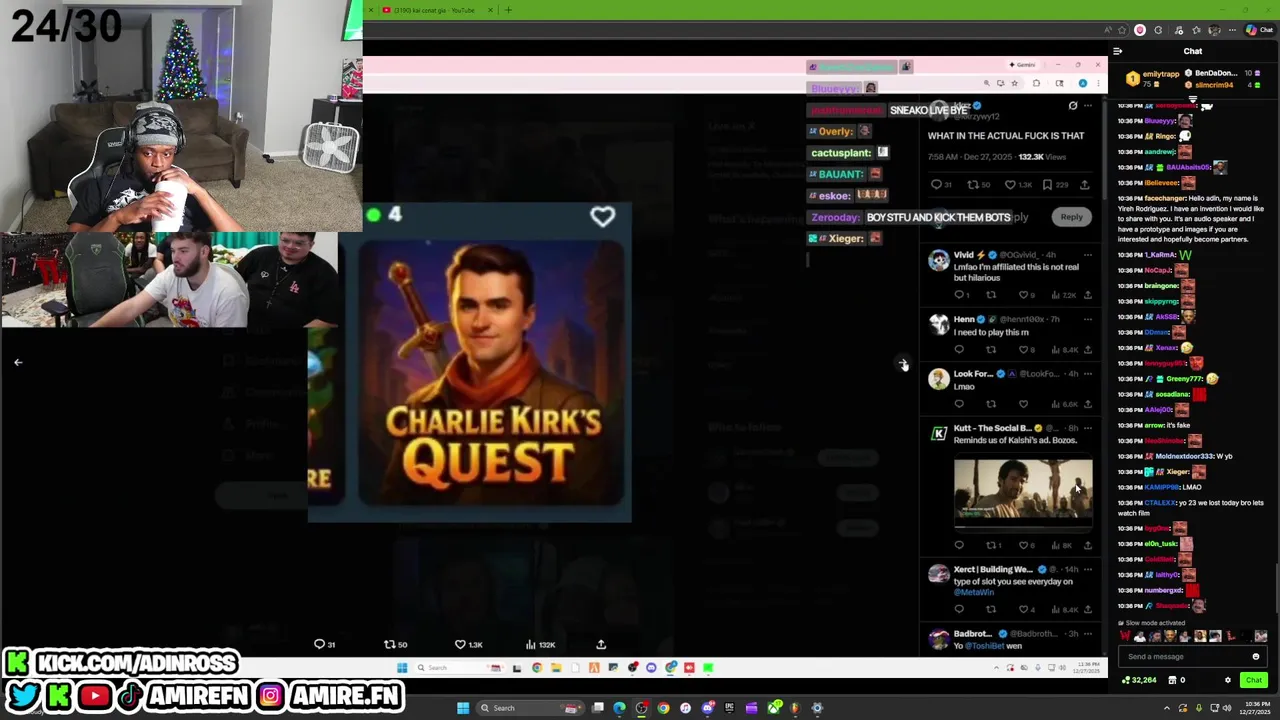
Task: Open the emoji picker in the chat box
Action: point(1256,657)
